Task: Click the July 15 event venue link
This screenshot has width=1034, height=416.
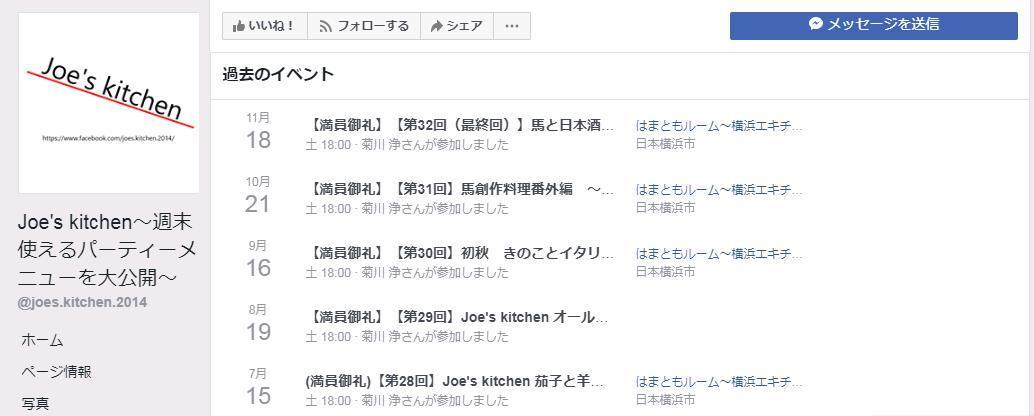Action: (x=718, y=382)
